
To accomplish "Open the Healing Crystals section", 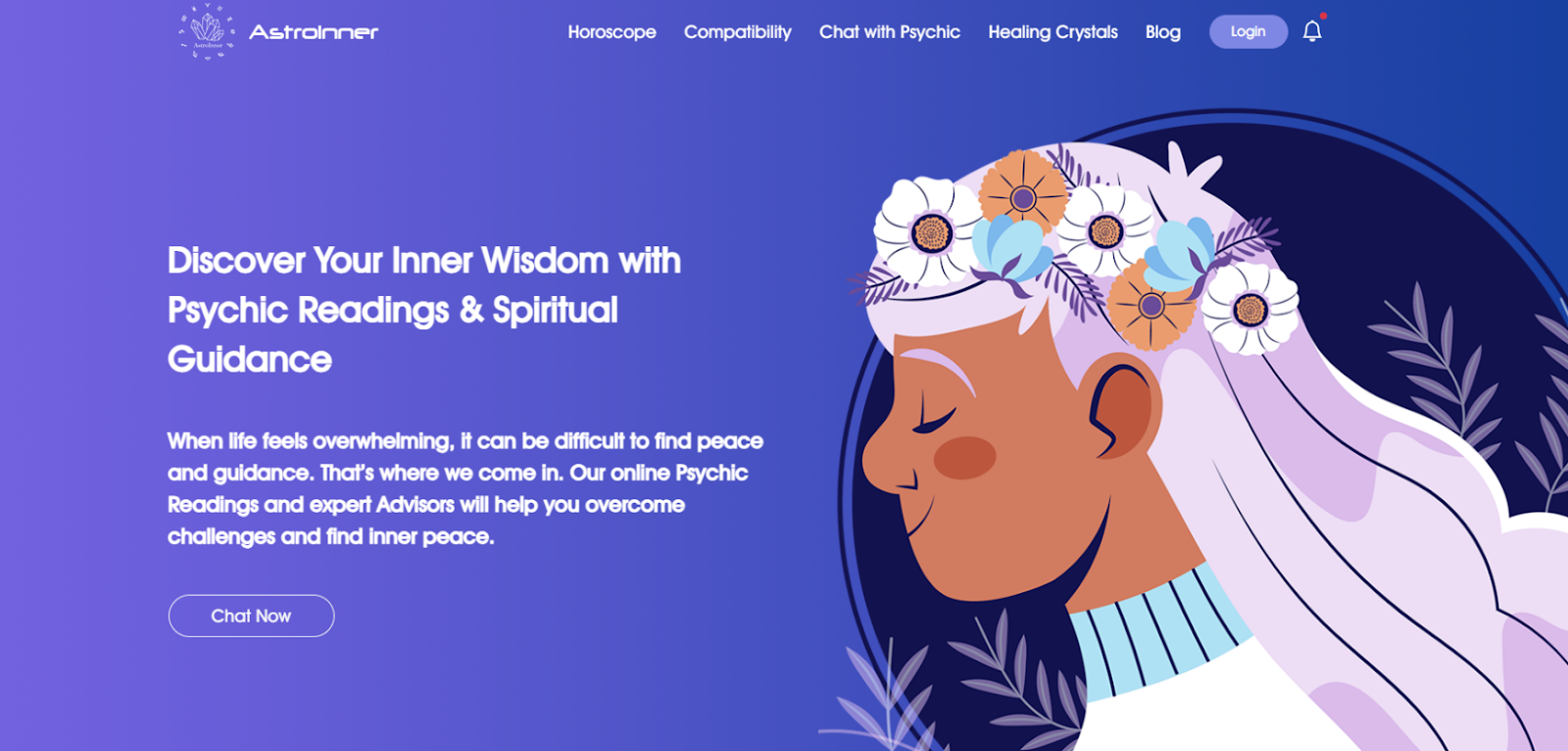I will tap(1053, 32).
